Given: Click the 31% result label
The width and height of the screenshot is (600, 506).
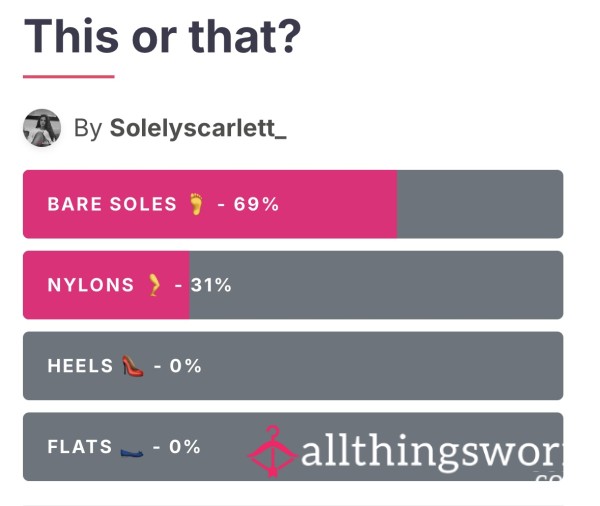Looking at the screenshot, I should [x=211, y=285].
